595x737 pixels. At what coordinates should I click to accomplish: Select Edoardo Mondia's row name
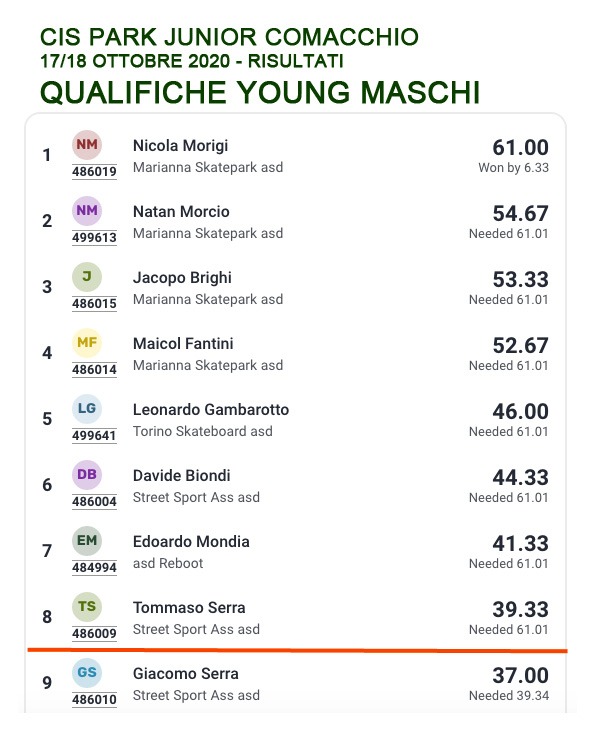(x=191, y=541)
